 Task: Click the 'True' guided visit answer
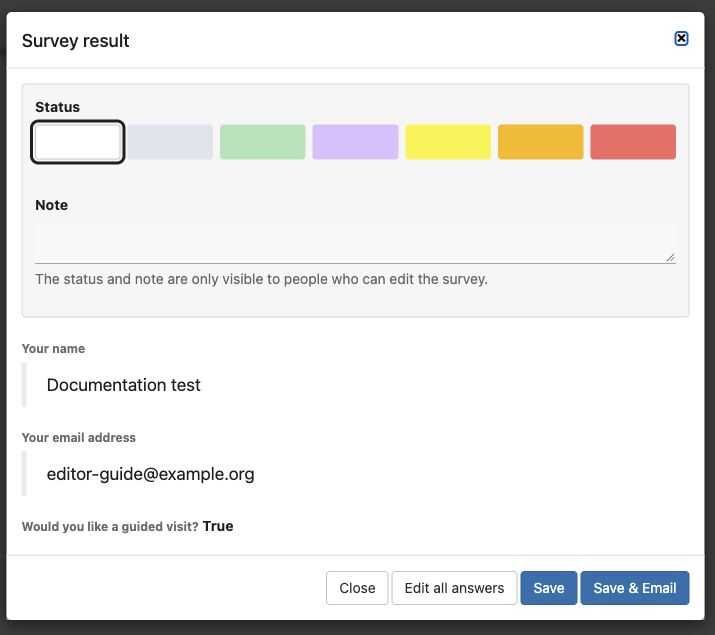coord(218,526)
